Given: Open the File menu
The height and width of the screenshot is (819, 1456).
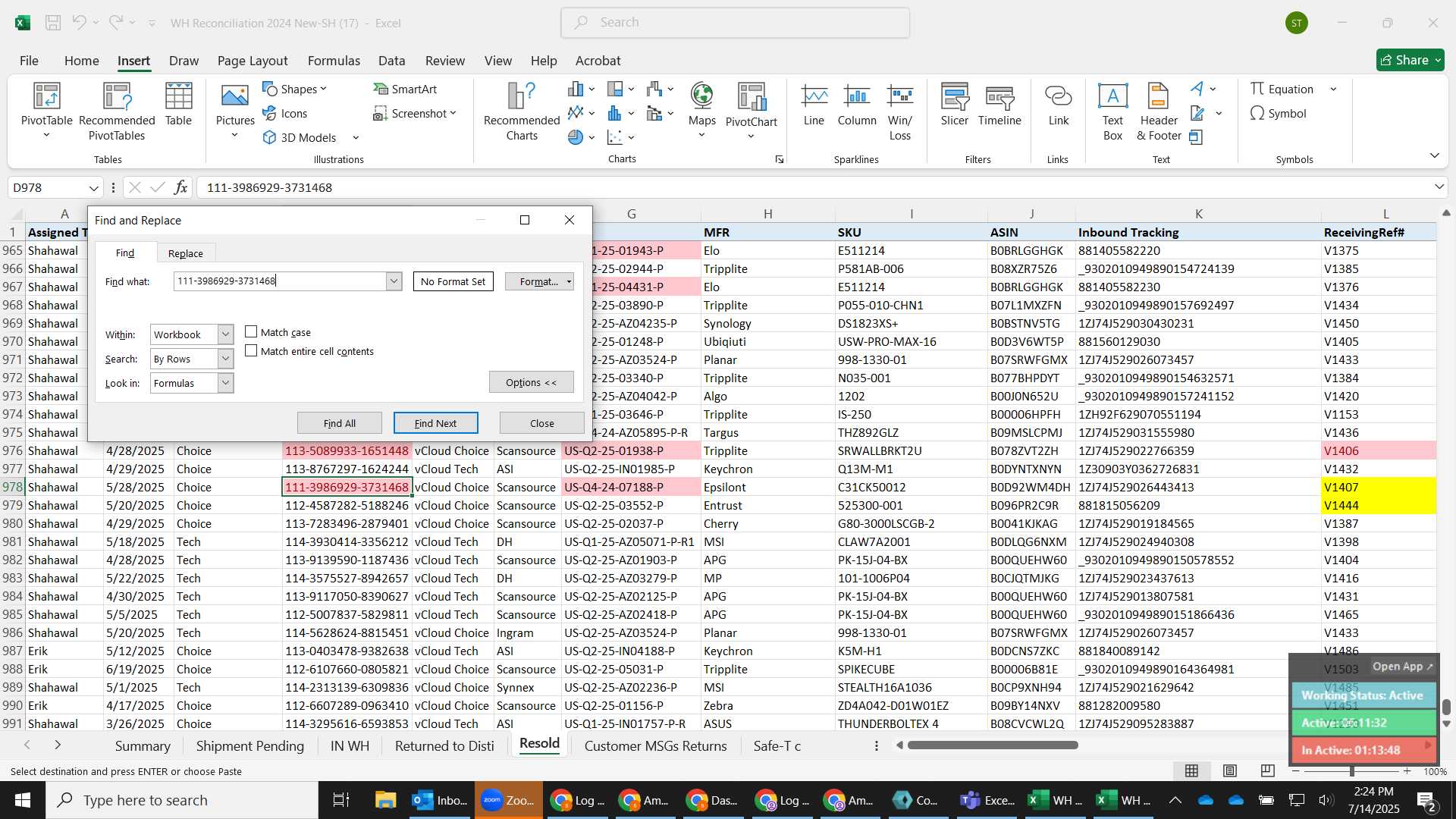Looking at the screenshot, I should (x=29, y=61).
